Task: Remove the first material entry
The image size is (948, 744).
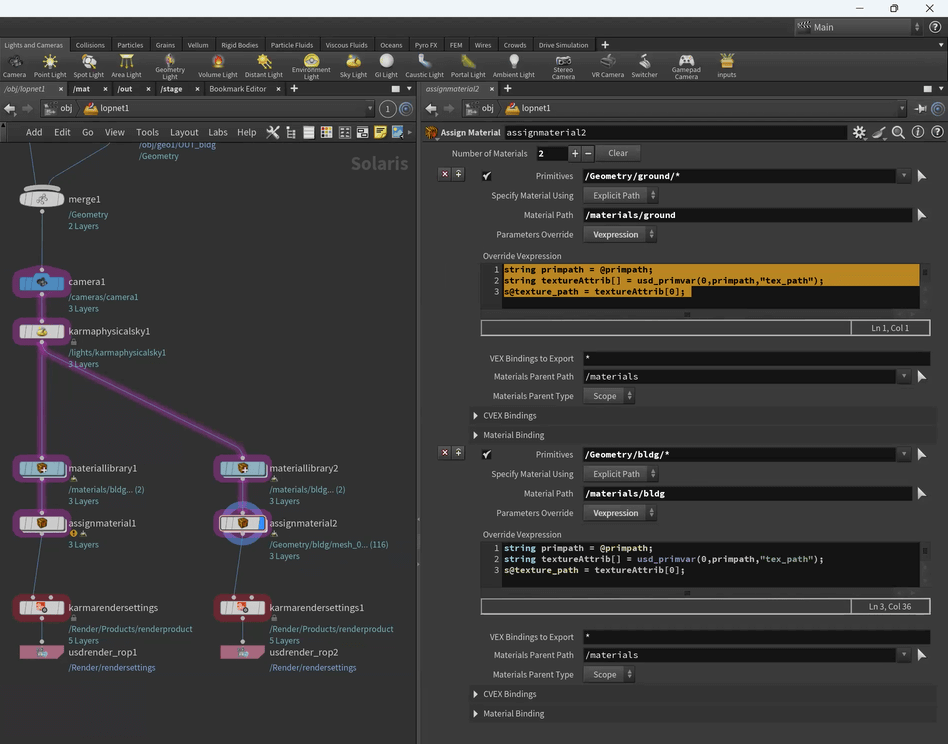Action: (x=445, y=174)
